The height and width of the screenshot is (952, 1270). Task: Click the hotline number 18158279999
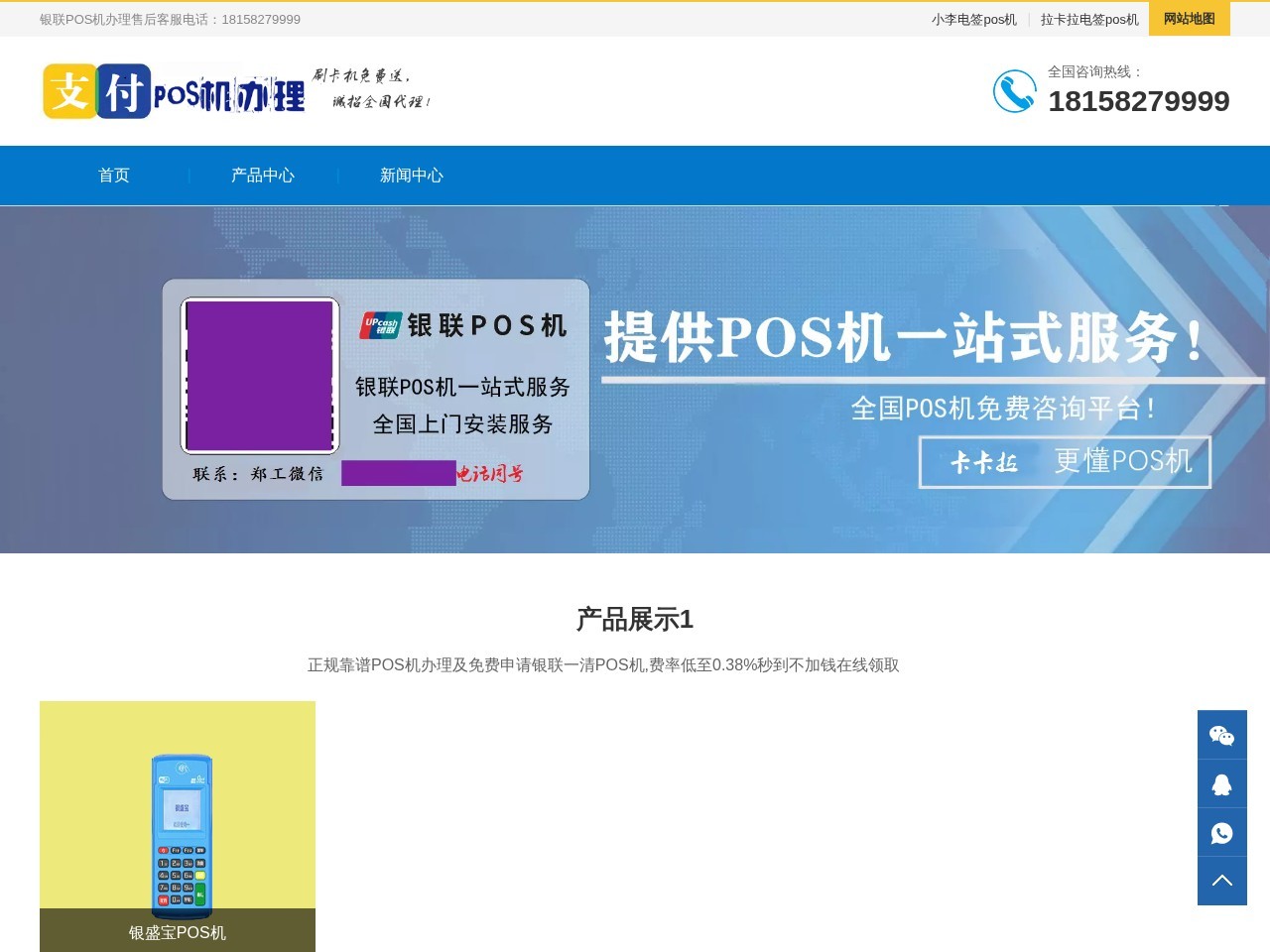1139,101
